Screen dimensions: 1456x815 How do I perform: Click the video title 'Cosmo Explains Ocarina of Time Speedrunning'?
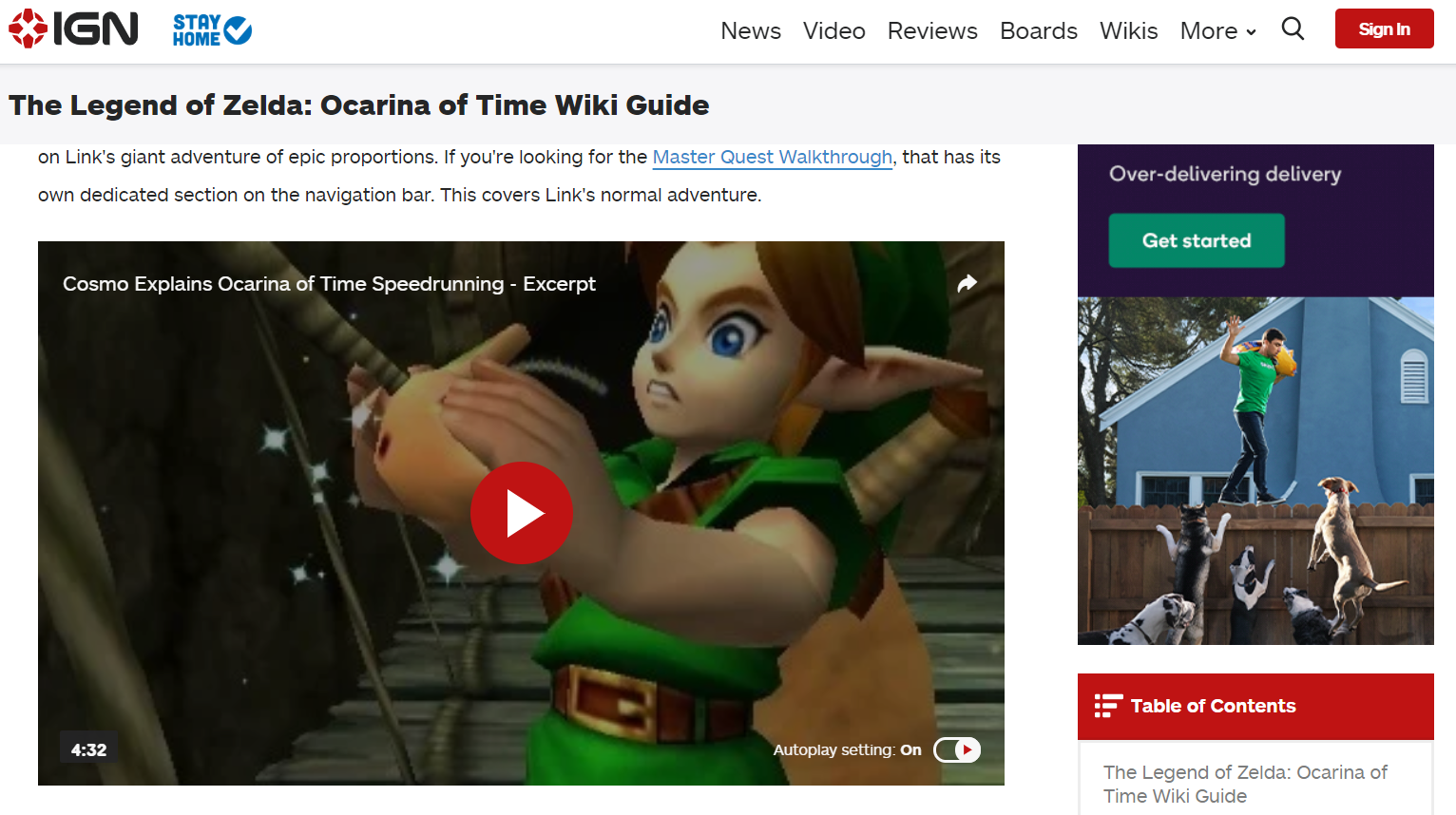coord(329,284)
